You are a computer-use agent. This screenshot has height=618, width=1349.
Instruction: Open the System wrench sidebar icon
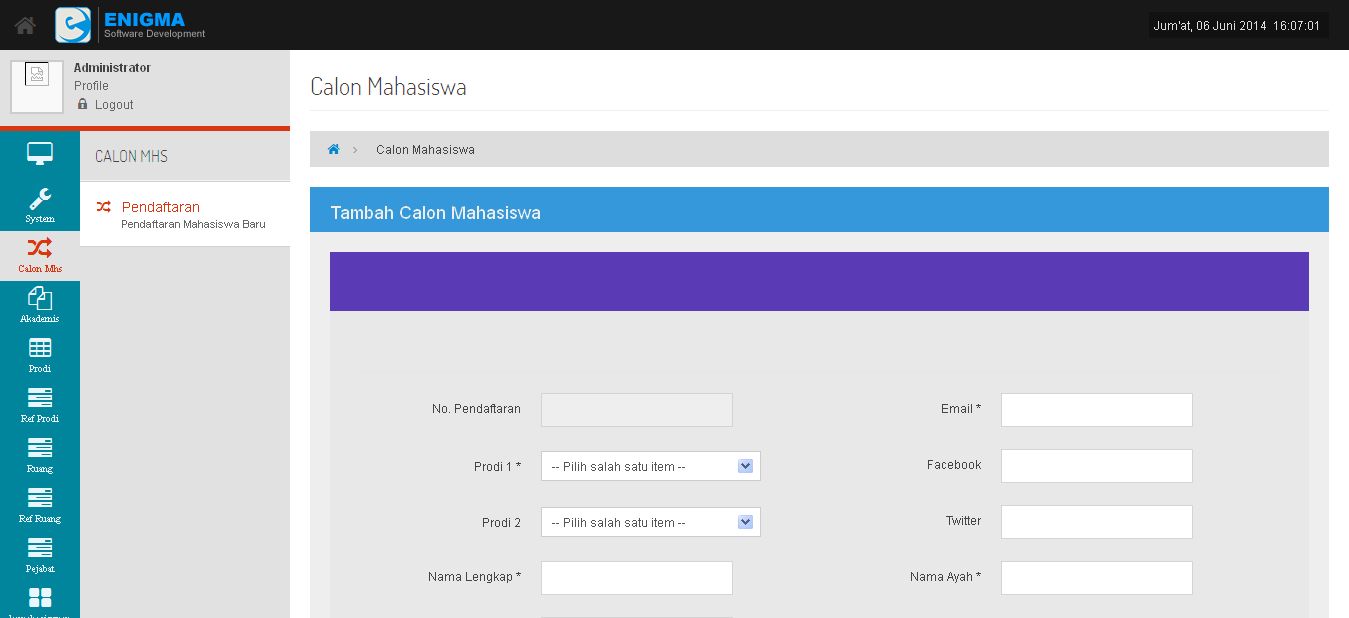coord(40,205)
